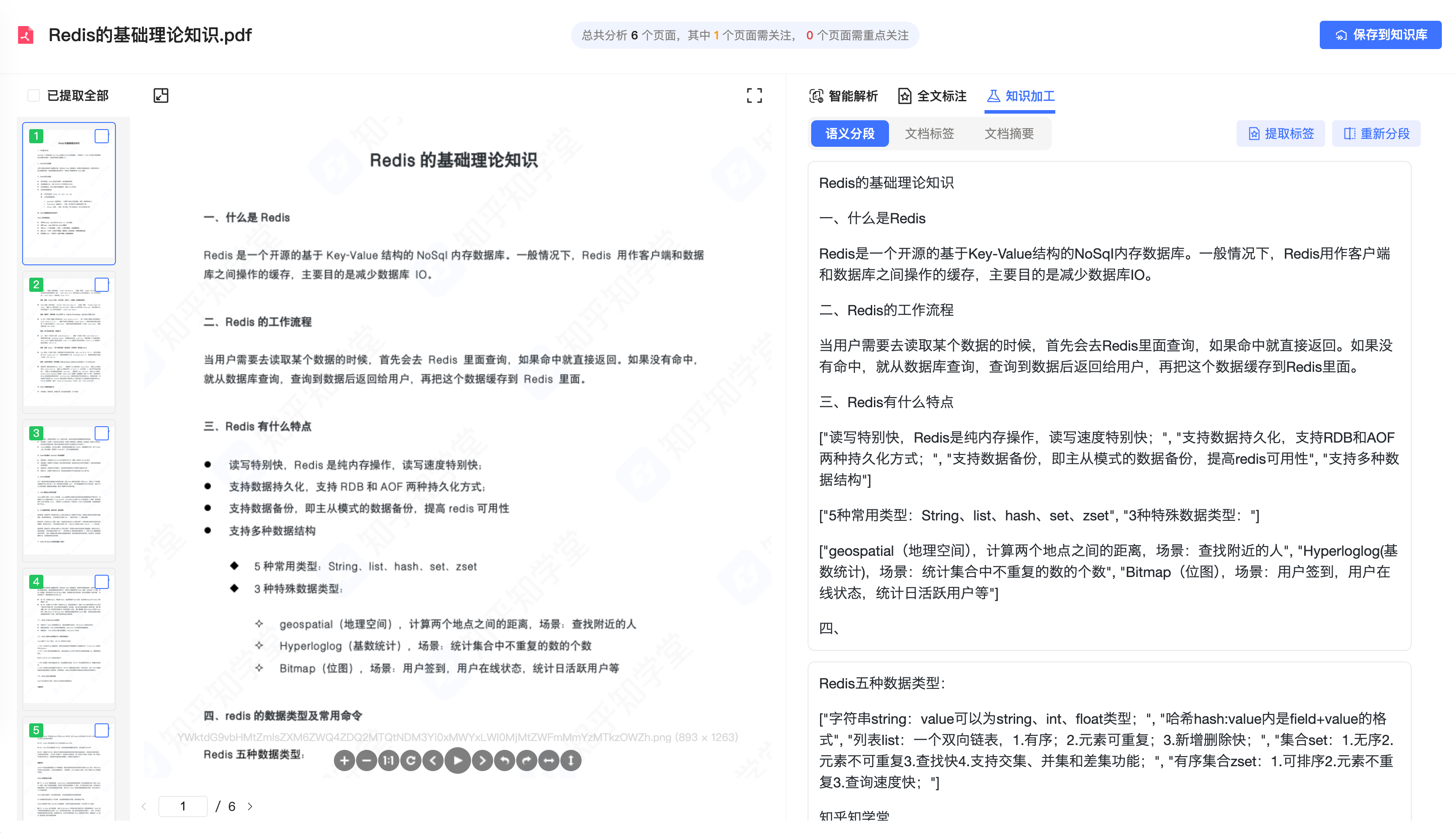Zoom out with the minus viewer button
The height and width of the screenshot is (833, 1456).
click(x=366, y=760)
